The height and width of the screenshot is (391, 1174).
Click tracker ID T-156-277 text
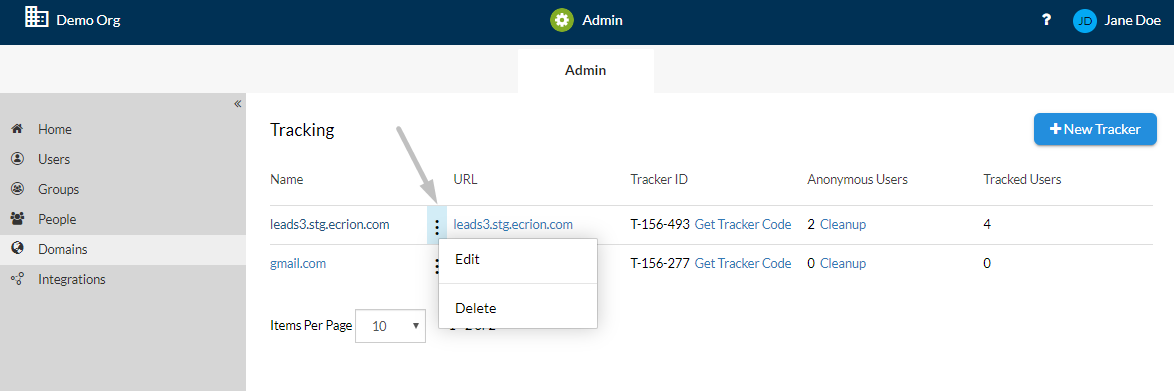point(660,264)
